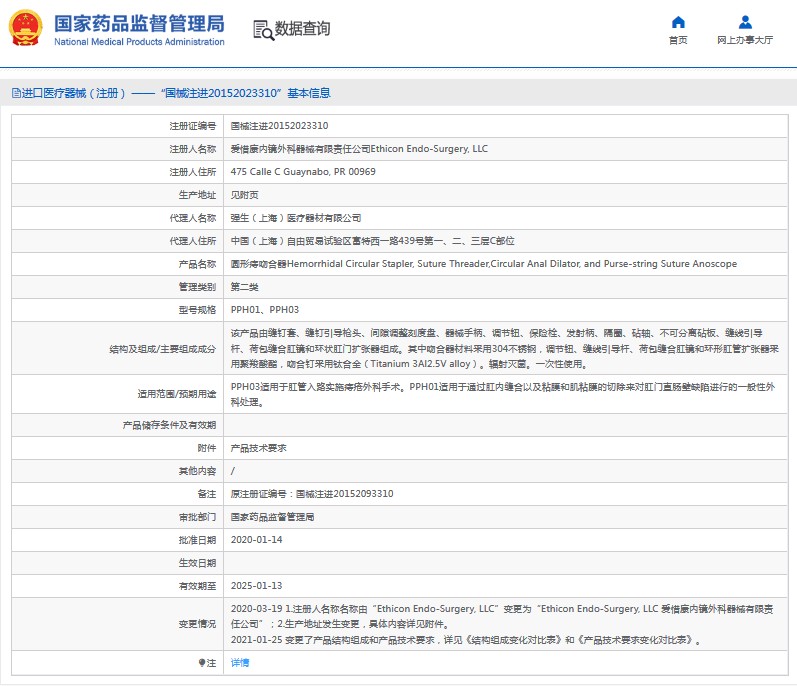797x686 pixels.
Task: Click the 变更情况 row label
Action: pyautogui.click(x=197, y=624)
